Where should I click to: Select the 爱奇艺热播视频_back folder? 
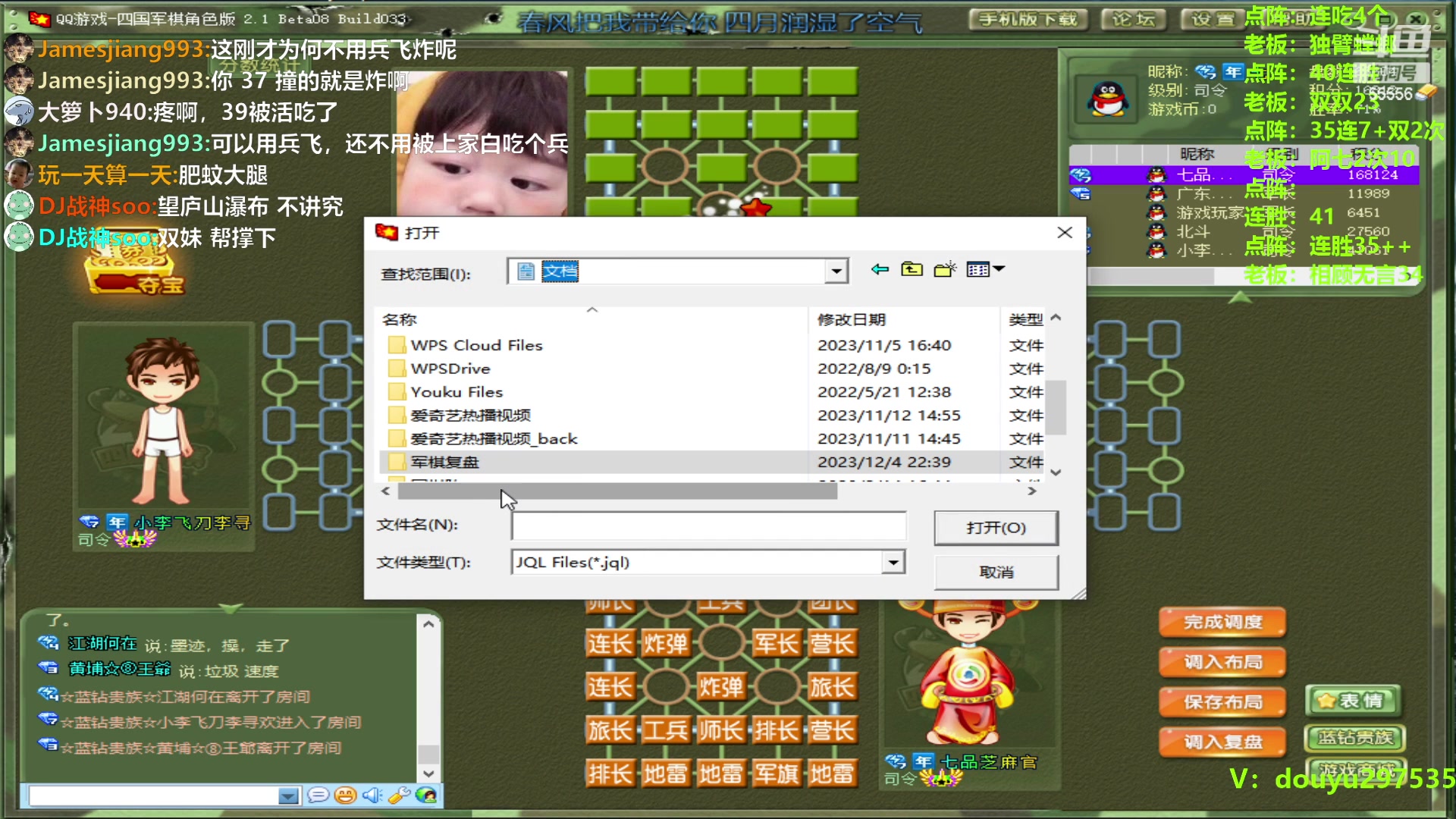point(494,439)
